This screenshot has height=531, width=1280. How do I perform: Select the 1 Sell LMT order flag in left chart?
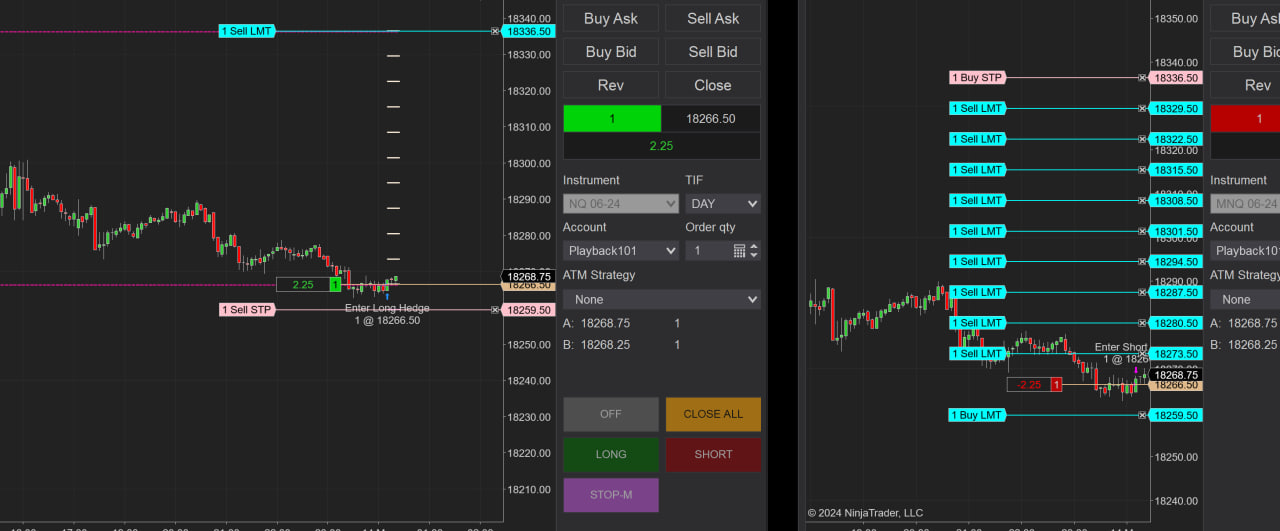point(247,31)
